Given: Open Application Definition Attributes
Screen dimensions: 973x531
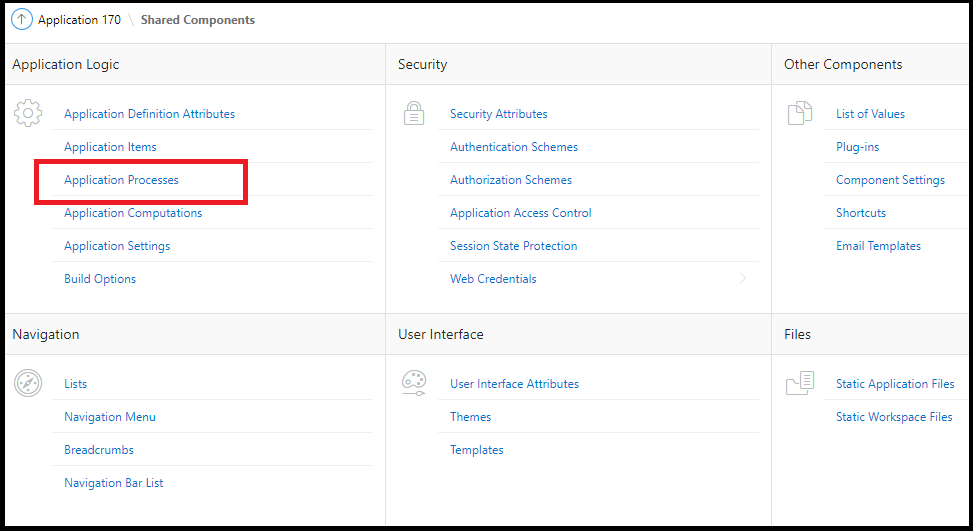Looking at the screenshot, I should [149, 114].
